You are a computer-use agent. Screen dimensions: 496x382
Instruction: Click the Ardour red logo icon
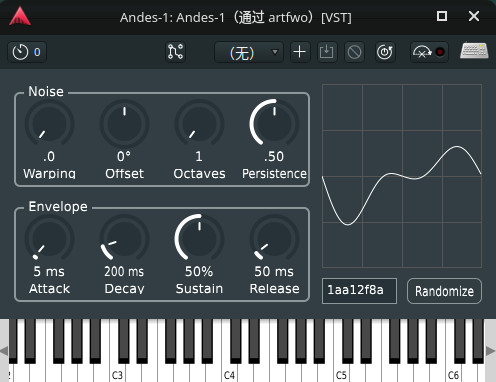click(20, 16)
